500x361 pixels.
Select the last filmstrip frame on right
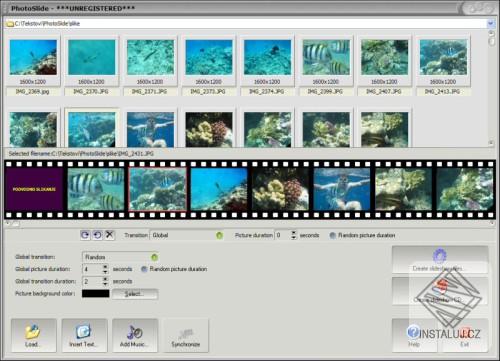[465, 189]
